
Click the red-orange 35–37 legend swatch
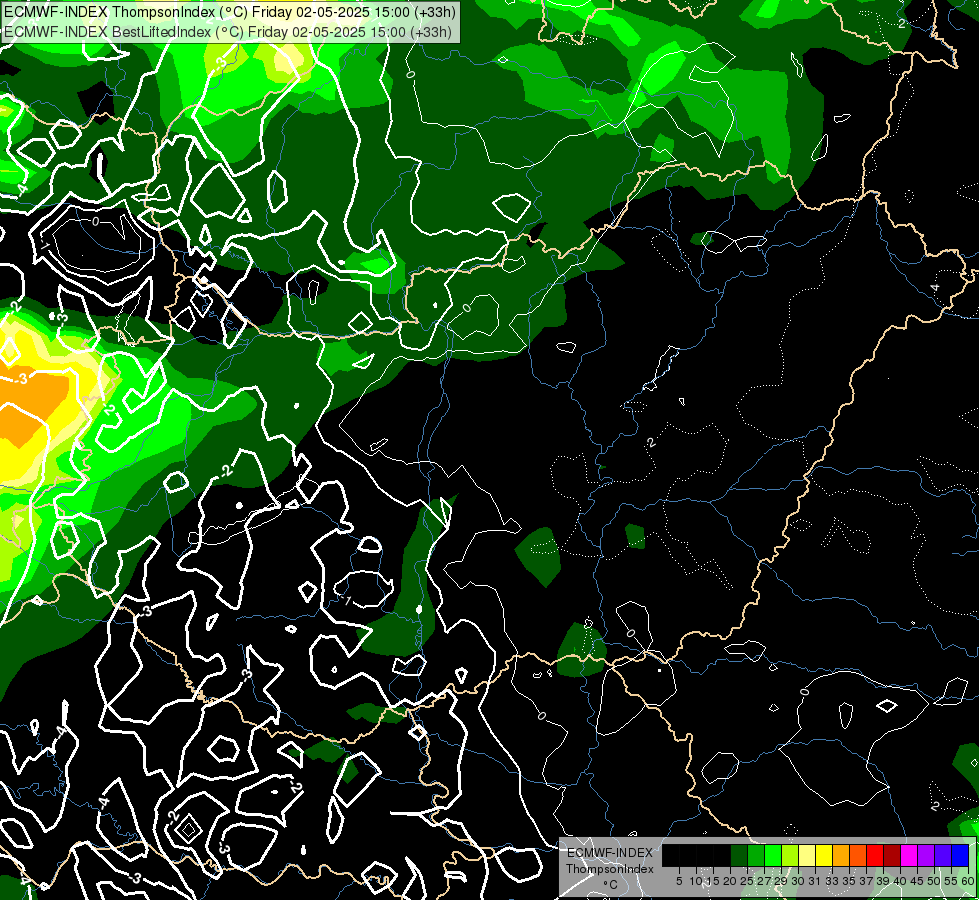[858, 856]
